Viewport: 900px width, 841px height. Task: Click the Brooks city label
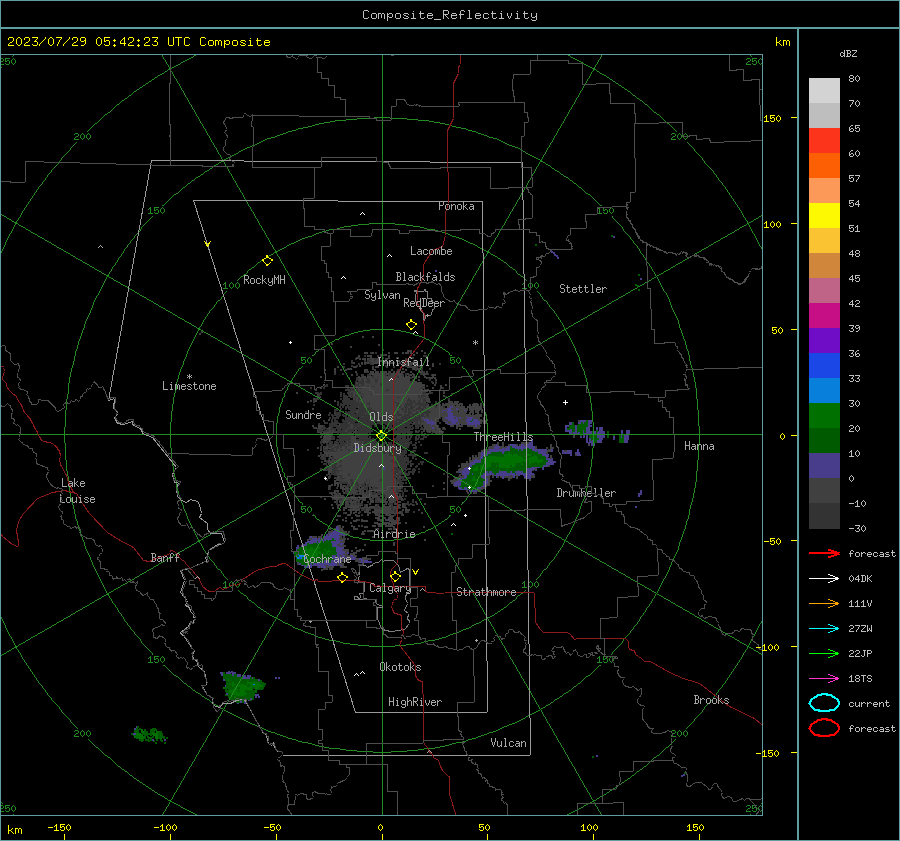click(711, 700)
